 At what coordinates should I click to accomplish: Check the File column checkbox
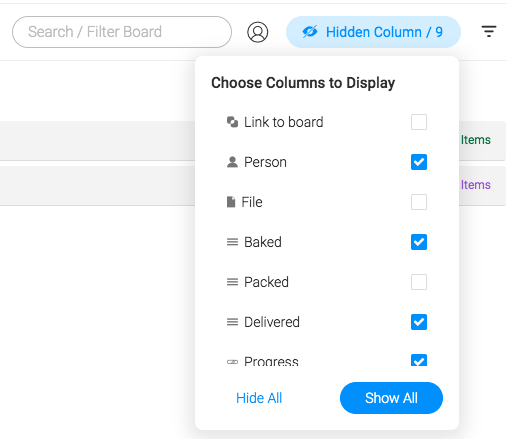pos(419,202)
